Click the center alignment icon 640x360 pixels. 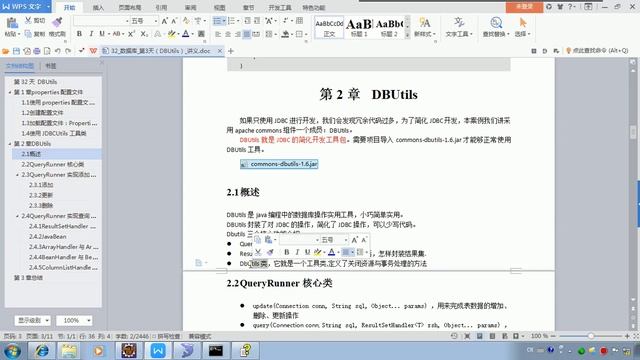pyautogui.click(x=228, y=34)
